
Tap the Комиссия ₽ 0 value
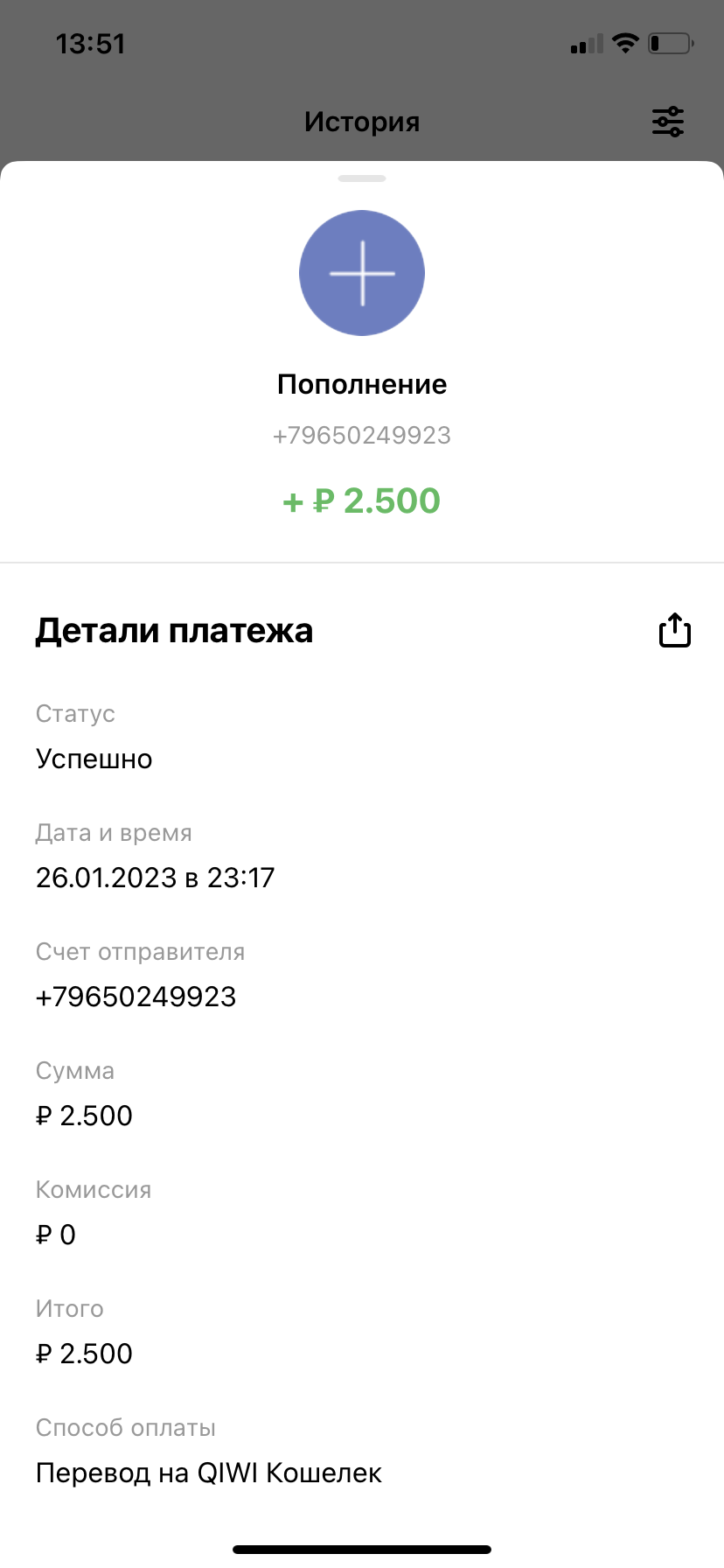56,1235
